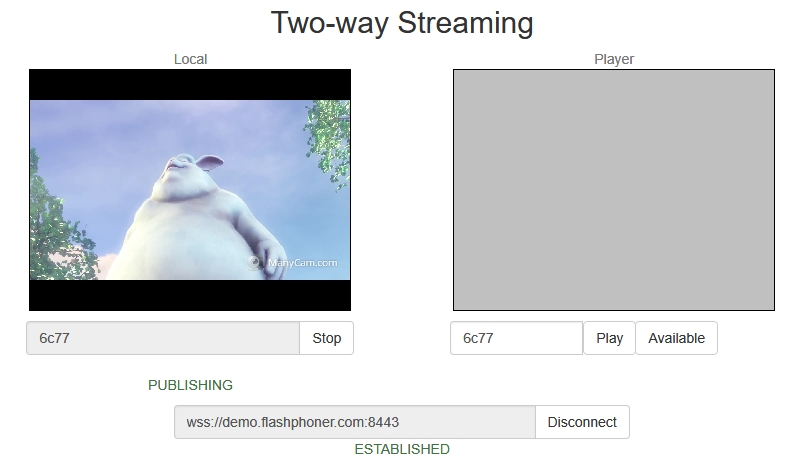Screen dimensions: 803x467
Task: Click the top black bar of Local video
Action: [190, 84]
